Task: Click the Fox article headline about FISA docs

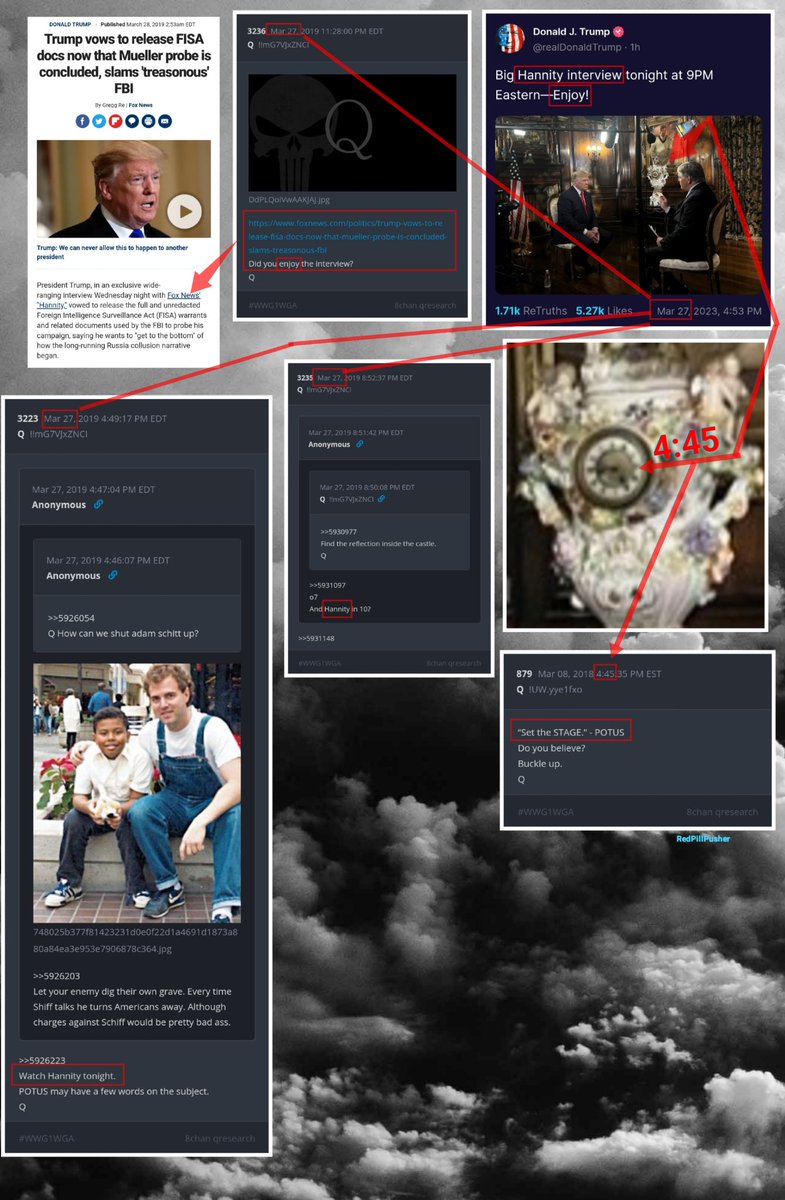Action: tap(123, 65)
